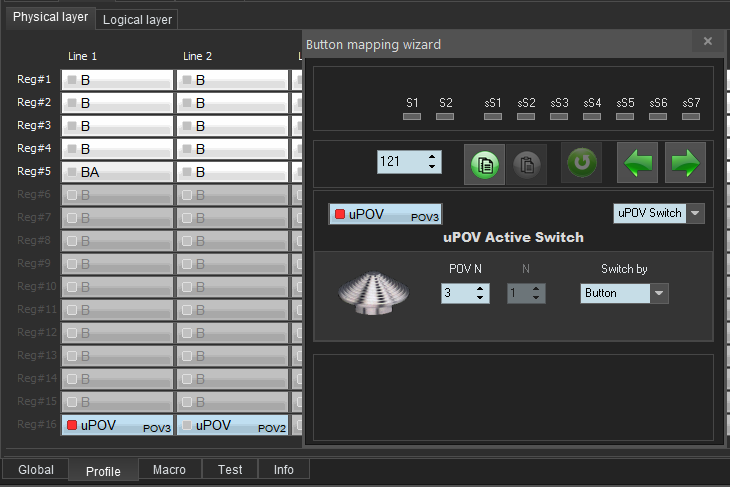
Task: Toggle the sS1 sub-shift indicator
Action: [x=493, y=116]
